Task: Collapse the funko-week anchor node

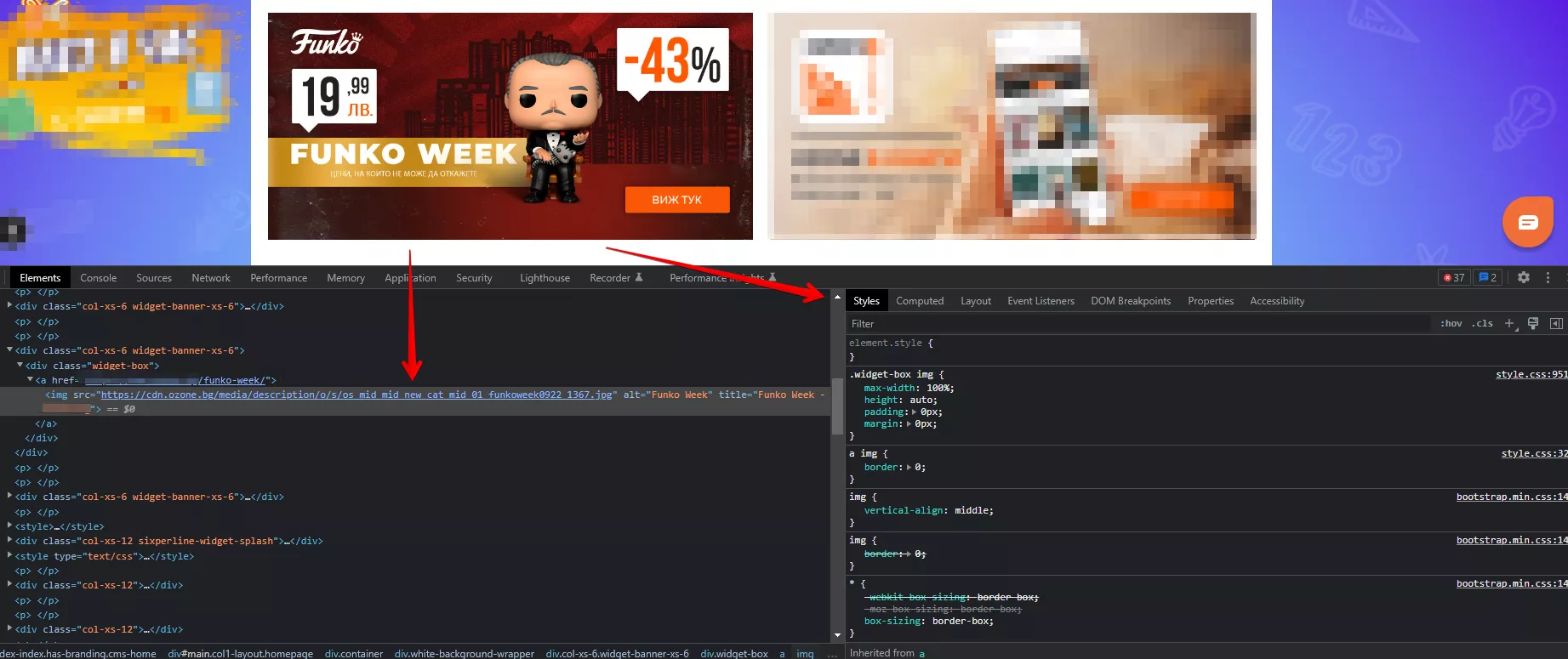Action: [x=31, y=379]
